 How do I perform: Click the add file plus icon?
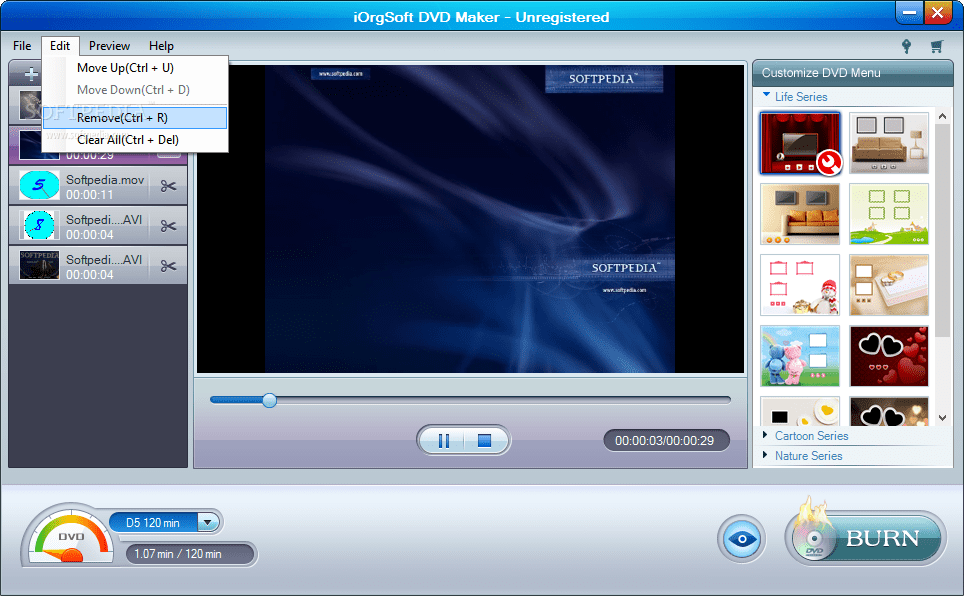coord(30,74)
